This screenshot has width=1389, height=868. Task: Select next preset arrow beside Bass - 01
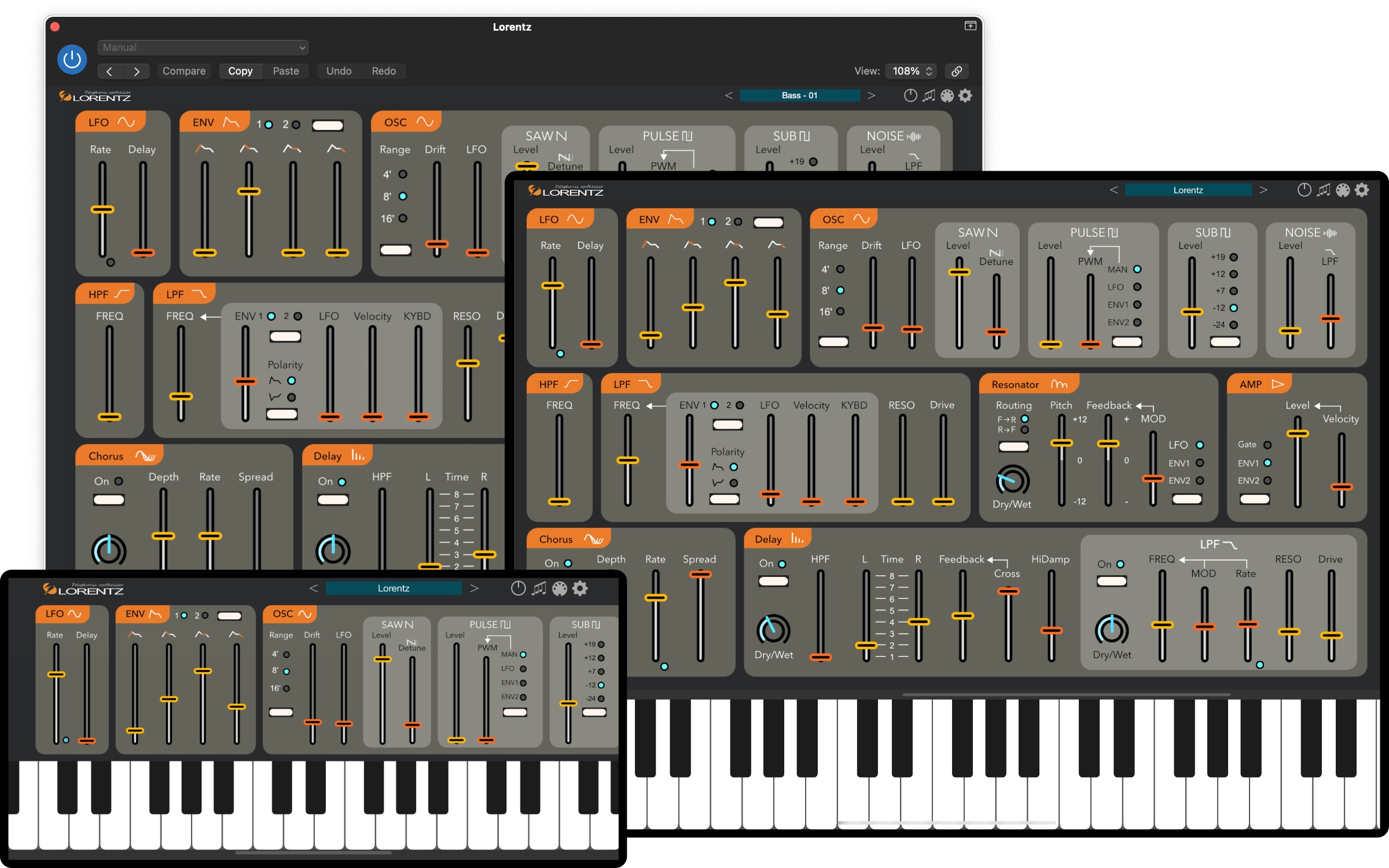pyautogui.click(x=871, y=95)
